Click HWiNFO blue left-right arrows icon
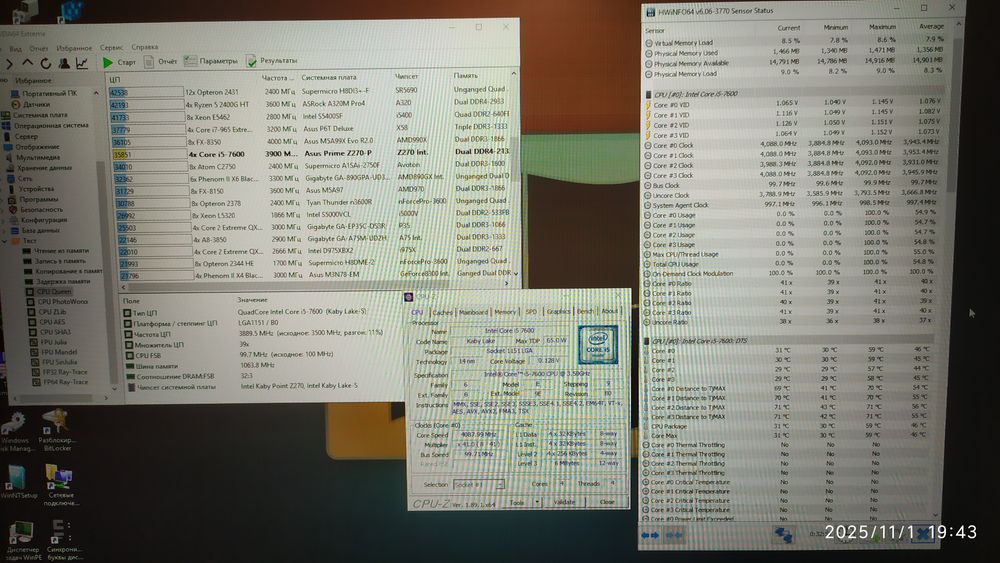 tap(651, 535)
